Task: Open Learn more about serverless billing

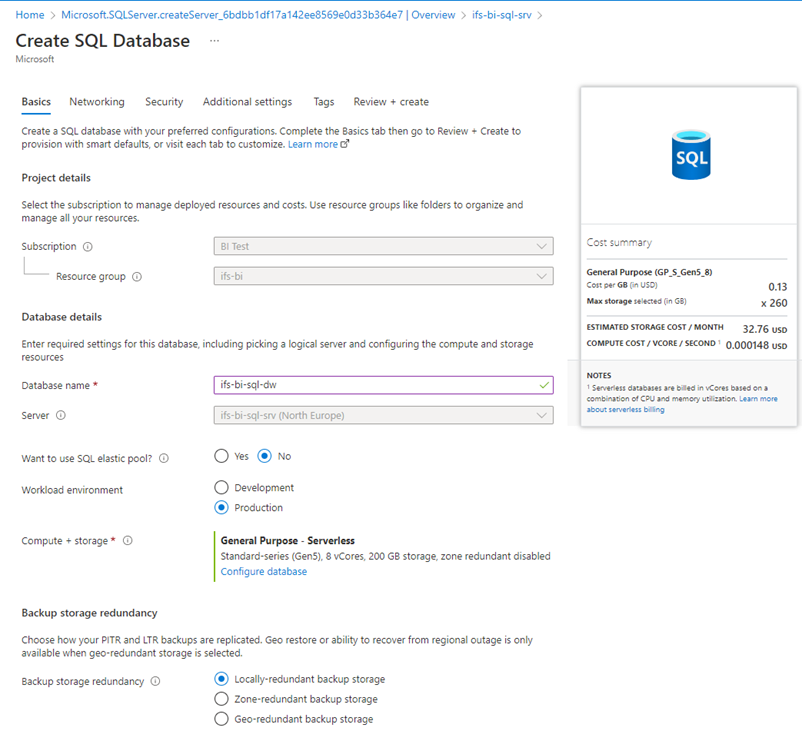Action: pyautogui.click(x=627, y=407)
